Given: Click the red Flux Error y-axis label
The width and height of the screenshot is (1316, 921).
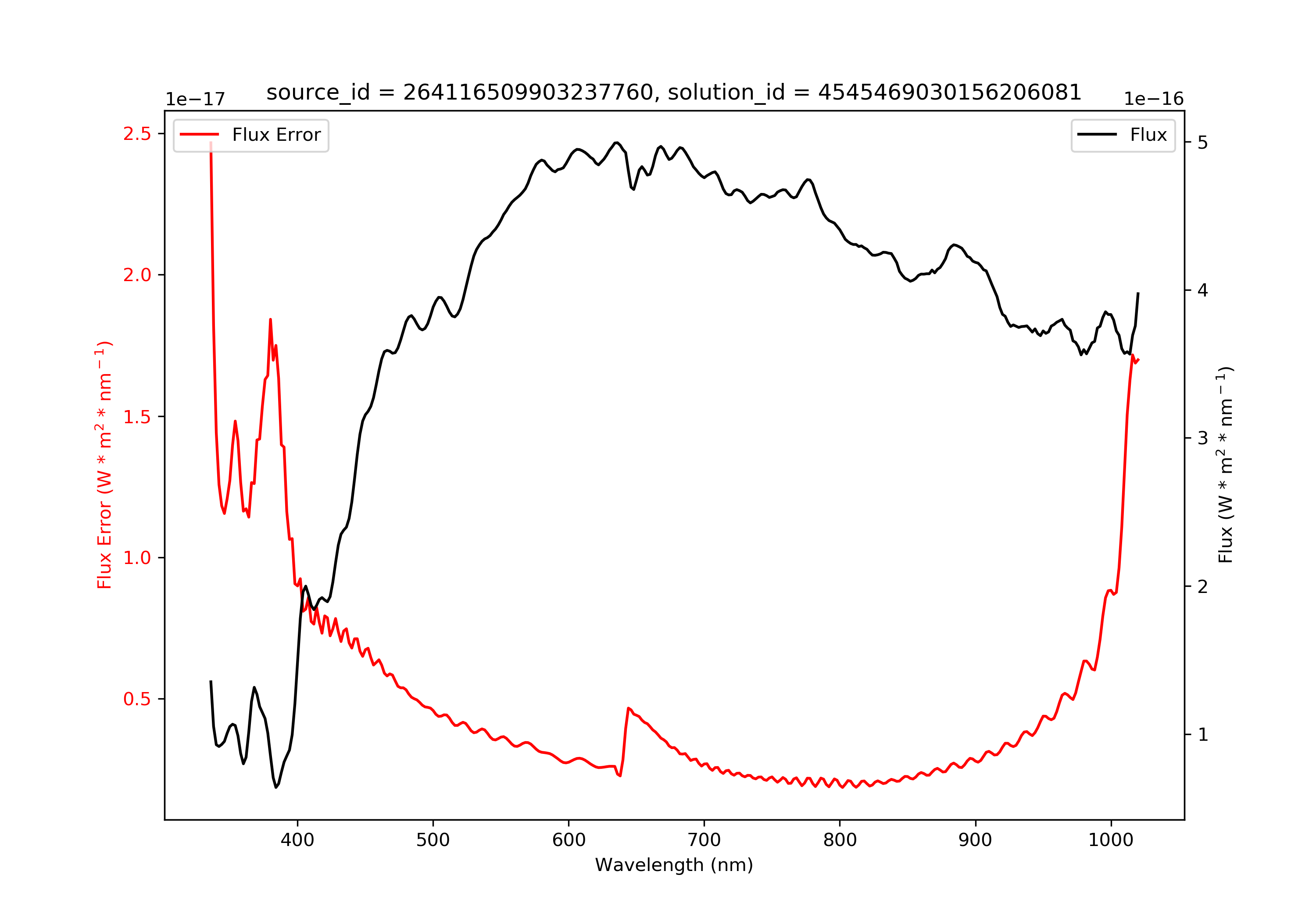Looking at the screenshot, I should [x=104, y=465].
